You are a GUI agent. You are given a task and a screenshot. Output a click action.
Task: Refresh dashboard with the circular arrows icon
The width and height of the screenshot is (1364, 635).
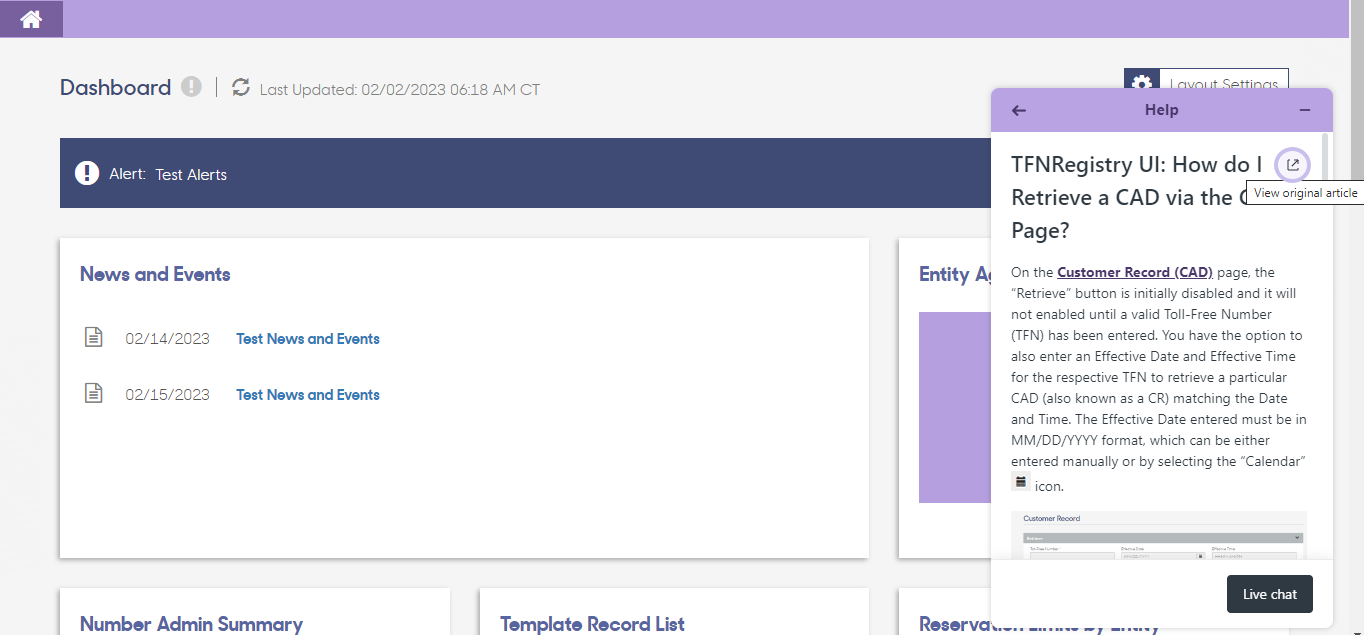click(241, 87)
